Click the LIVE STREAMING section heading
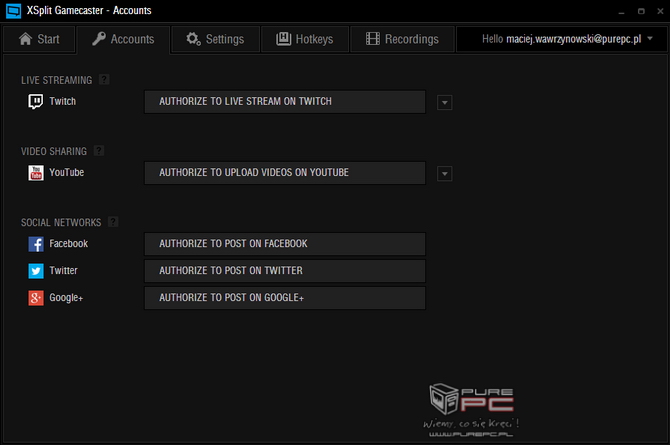 [x=56, y=80]
